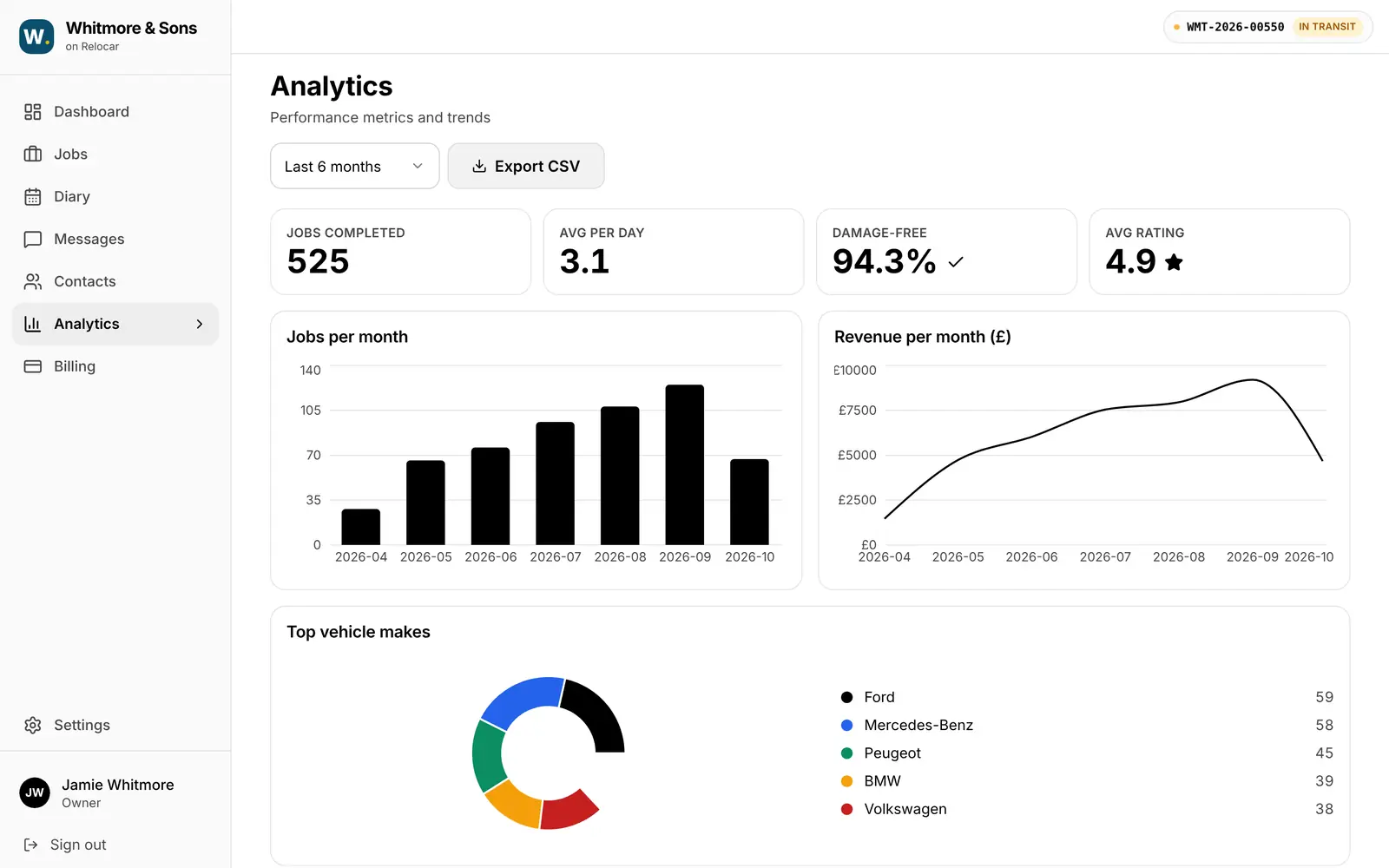Click the Jamie Whitmore profile name
The image size is (1389, 868).
[118, 785]
